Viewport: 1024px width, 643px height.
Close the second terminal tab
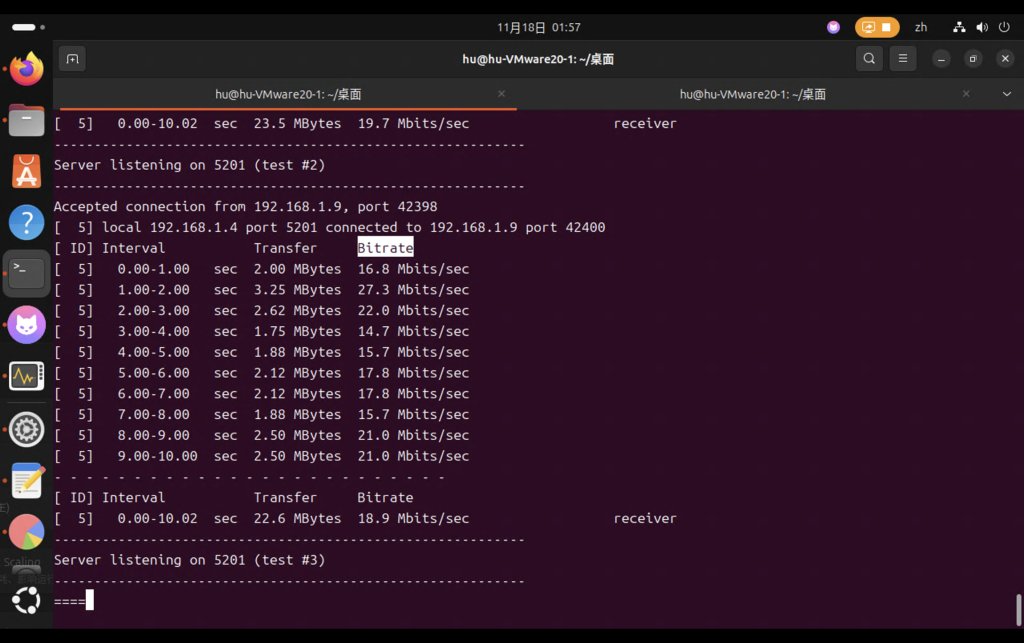tap(966, 94)
